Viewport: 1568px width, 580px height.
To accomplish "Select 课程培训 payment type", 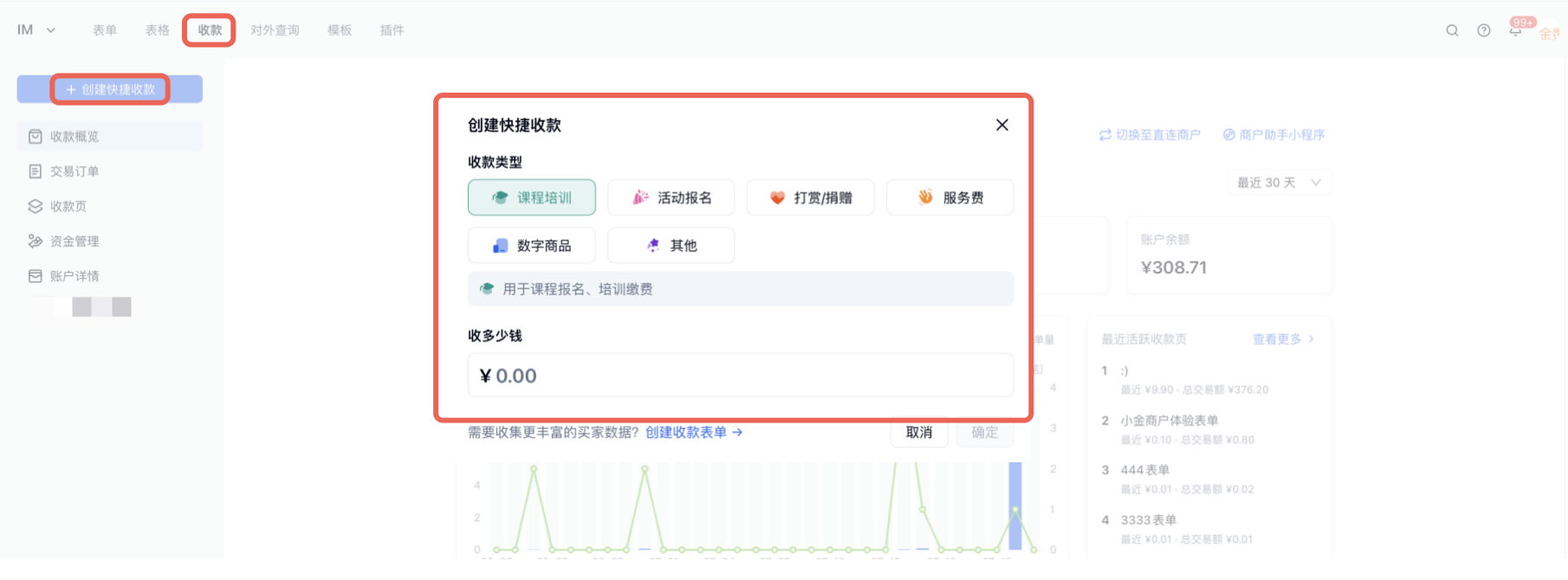I will coord(532,197).
